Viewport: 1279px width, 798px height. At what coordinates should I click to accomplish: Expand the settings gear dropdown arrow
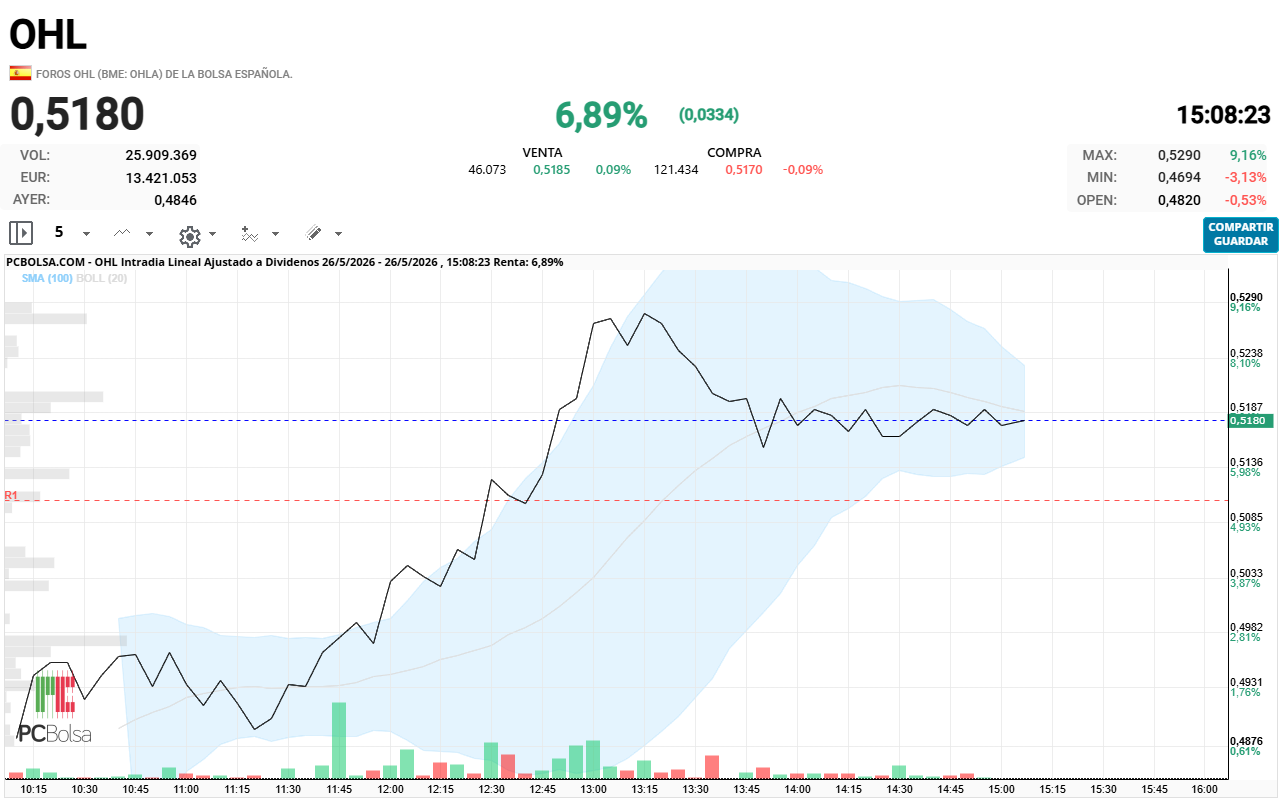[212, 234]
